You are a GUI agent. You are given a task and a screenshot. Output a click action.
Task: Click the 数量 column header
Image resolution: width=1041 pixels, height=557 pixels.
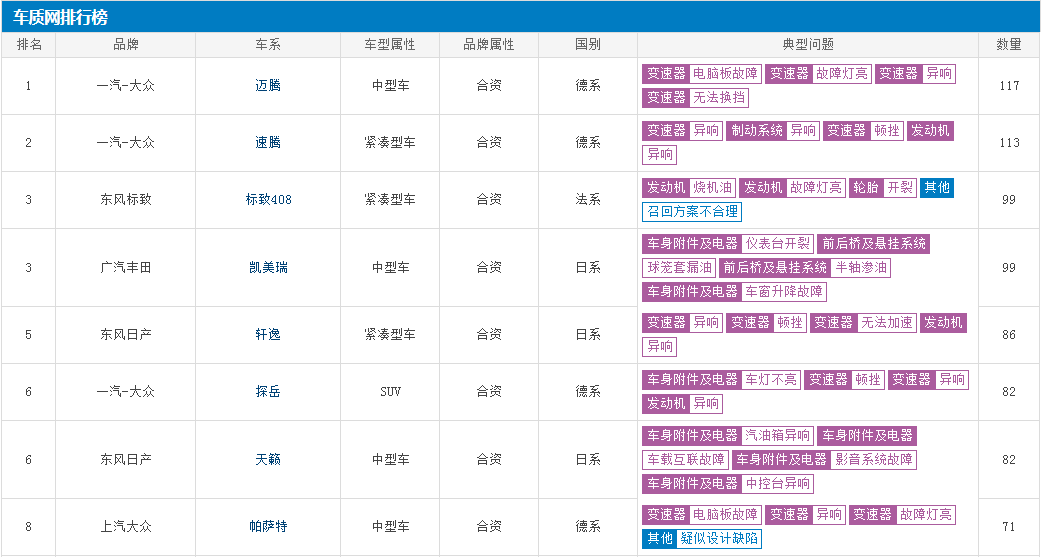click(1009, 44)
